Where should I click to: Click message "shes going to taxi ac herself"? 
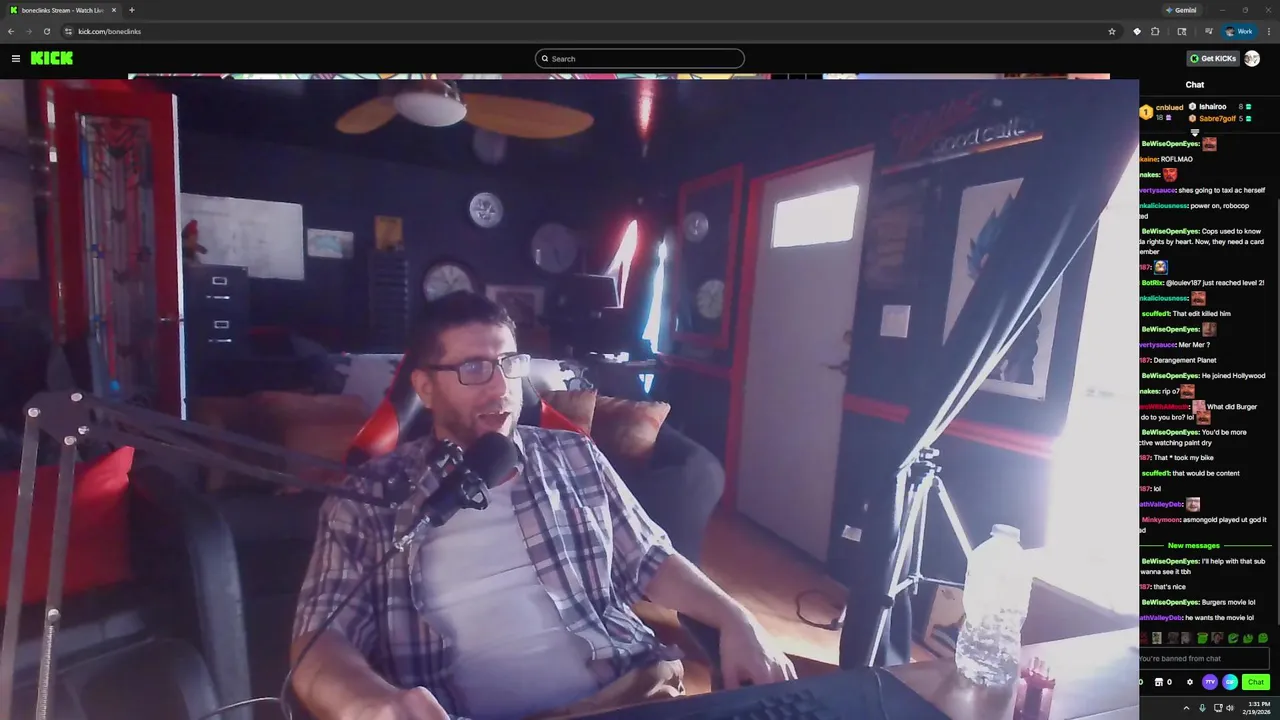[x=1221, y=190]
